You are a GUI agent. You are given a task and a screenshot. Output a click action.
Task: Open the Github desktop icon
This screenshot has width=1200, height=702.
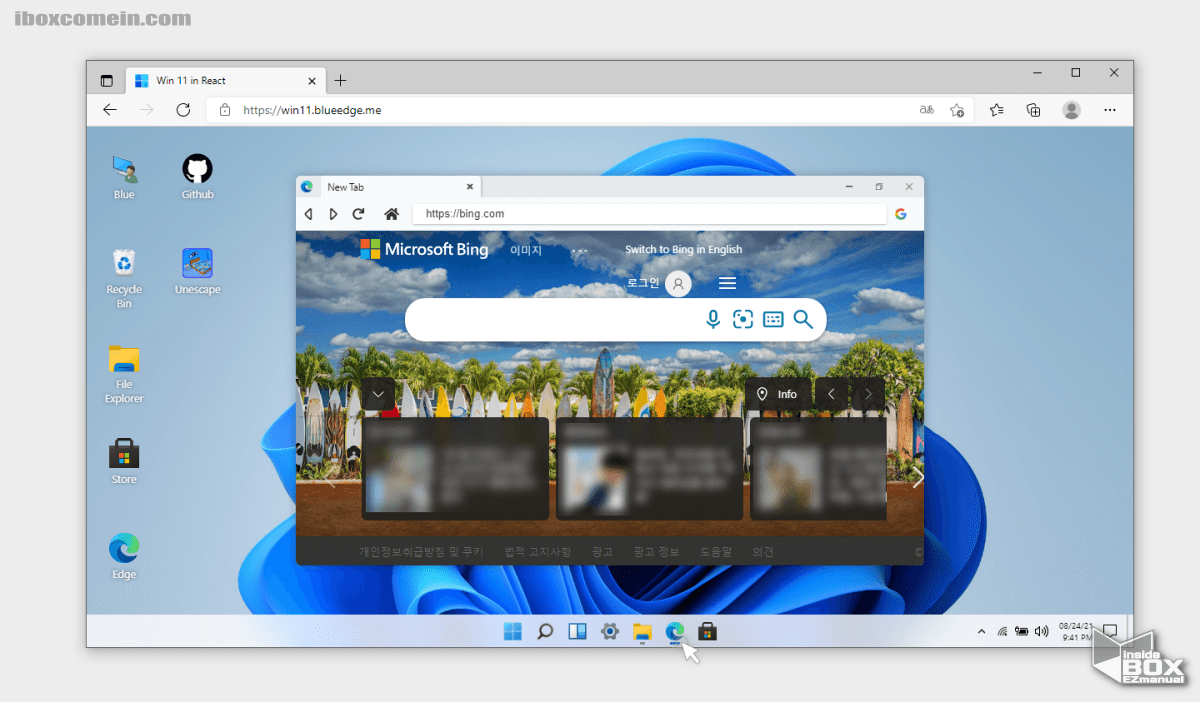point(197,169)
